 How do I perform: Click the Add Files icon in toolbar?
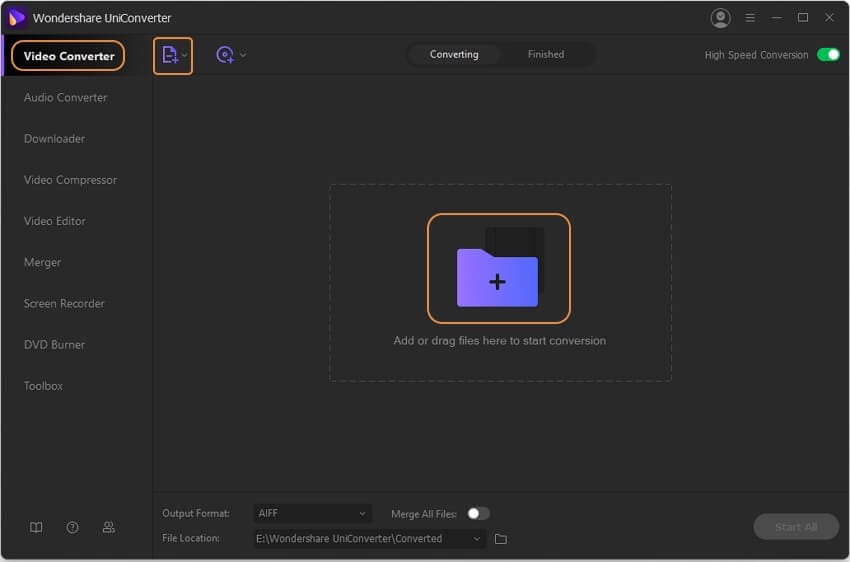(170, 55)
